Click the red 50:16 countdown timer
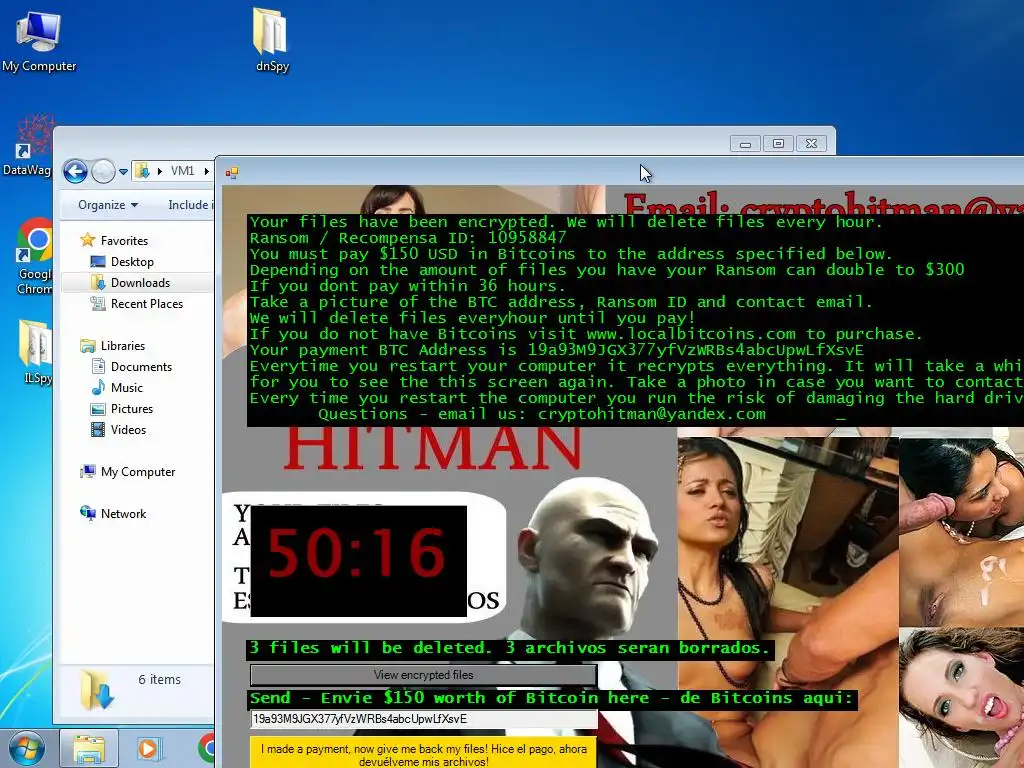1024x768 pixels. click(x=358, y=561)
